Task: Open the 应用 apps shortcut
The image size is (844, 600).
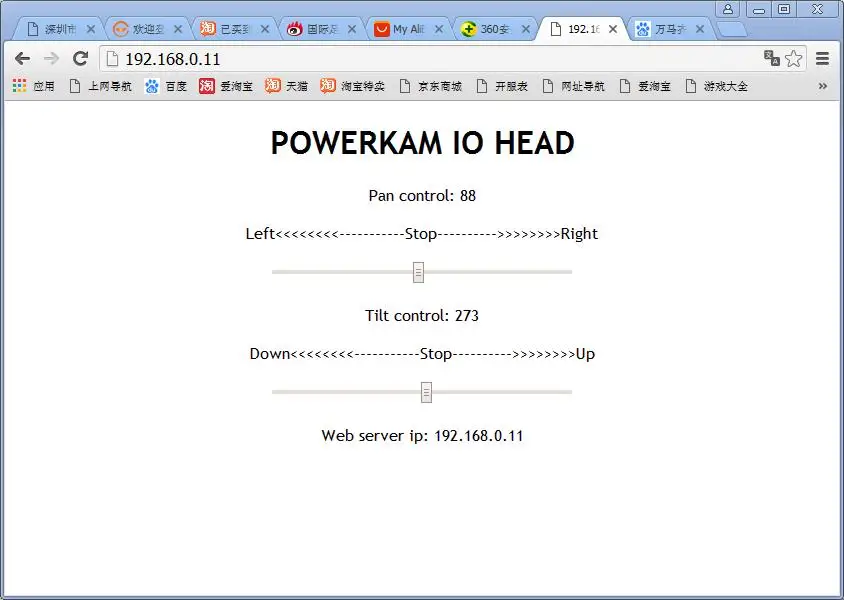Action: tap(33, 86)
